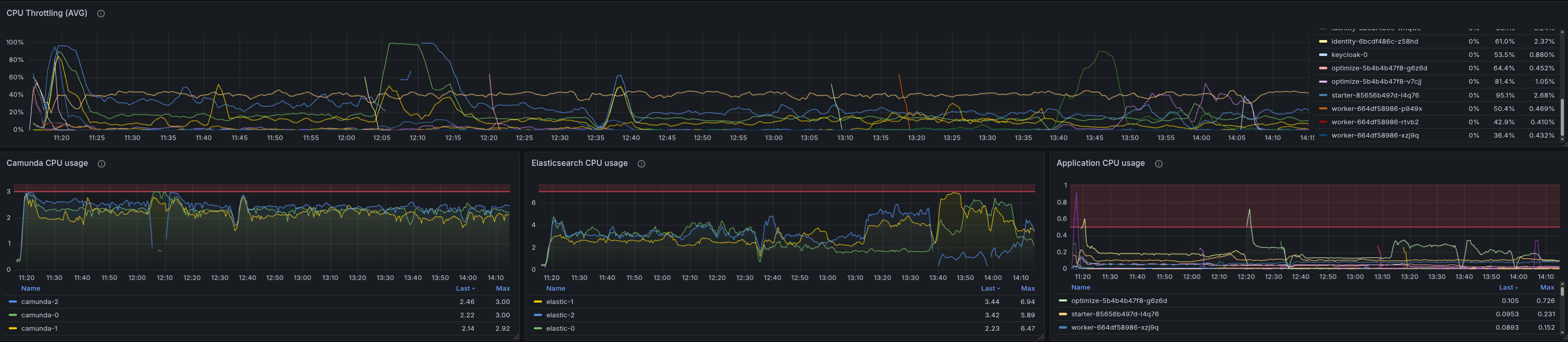Sort Elasticsearch legend by Name column
Screen dimensions: 1568x342
click(555, 289)
